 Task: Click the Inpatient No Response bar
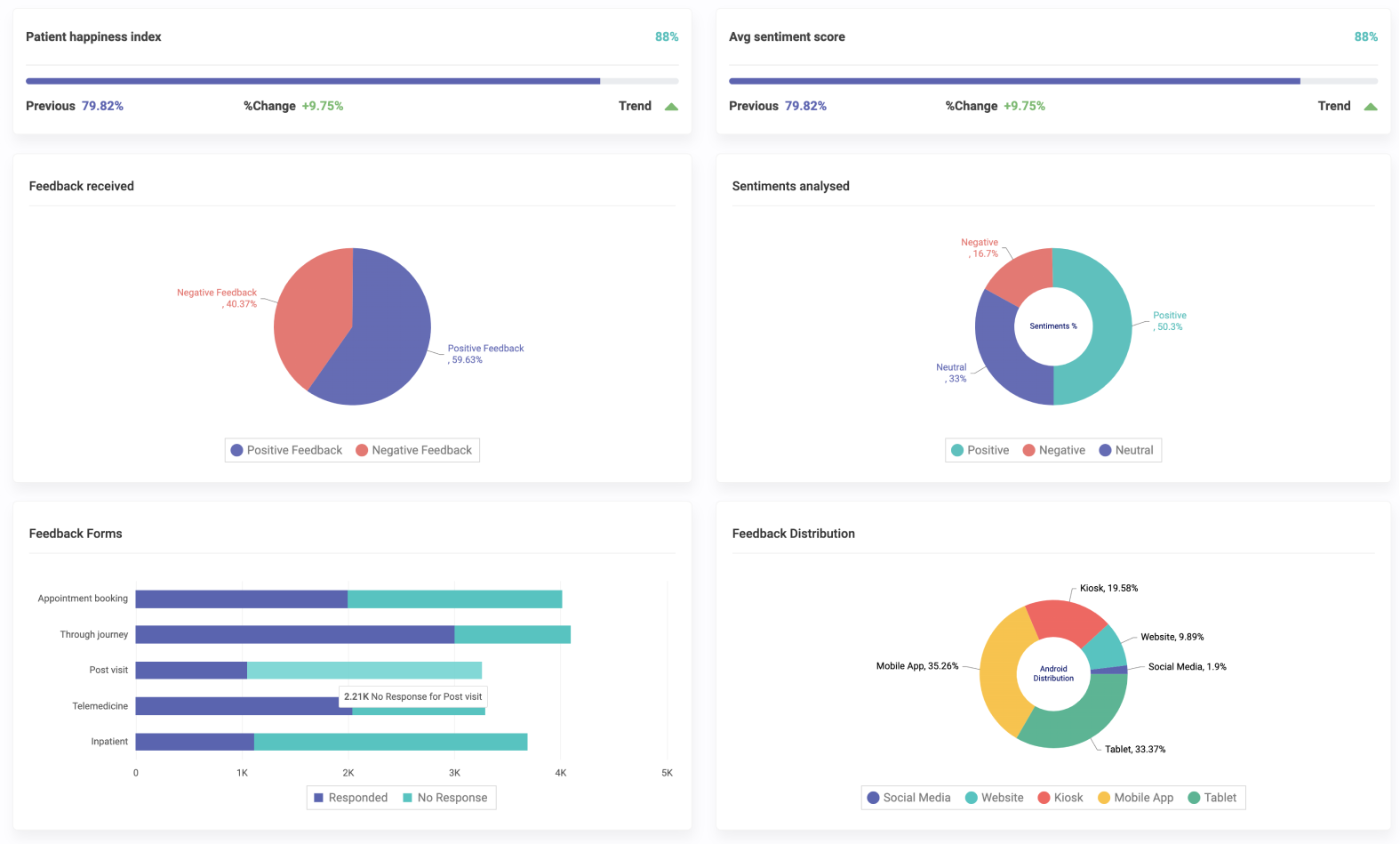point(390,742)
